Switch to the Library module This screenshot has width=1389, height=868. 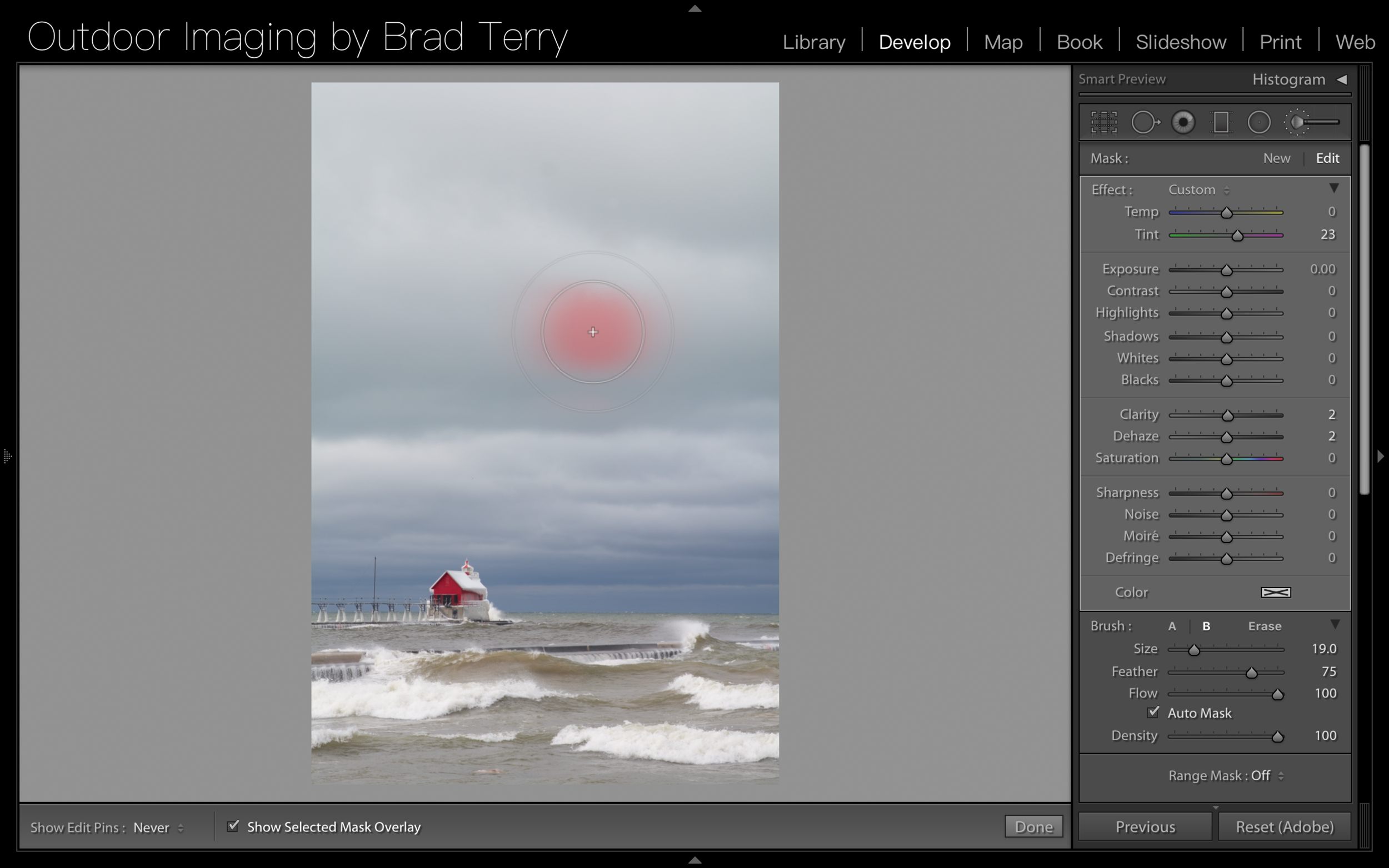(813, 42)
